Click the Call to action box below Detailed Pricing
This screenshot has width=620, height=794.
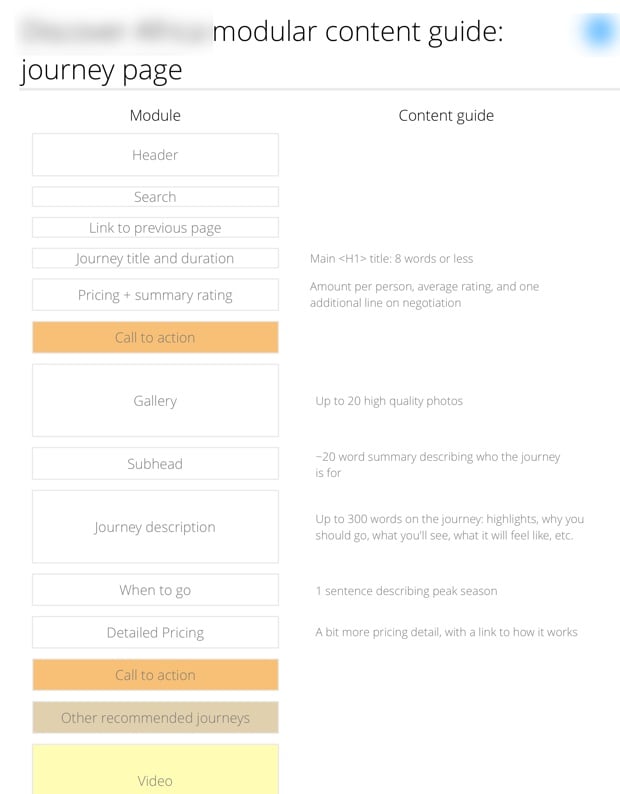(155, 675)
